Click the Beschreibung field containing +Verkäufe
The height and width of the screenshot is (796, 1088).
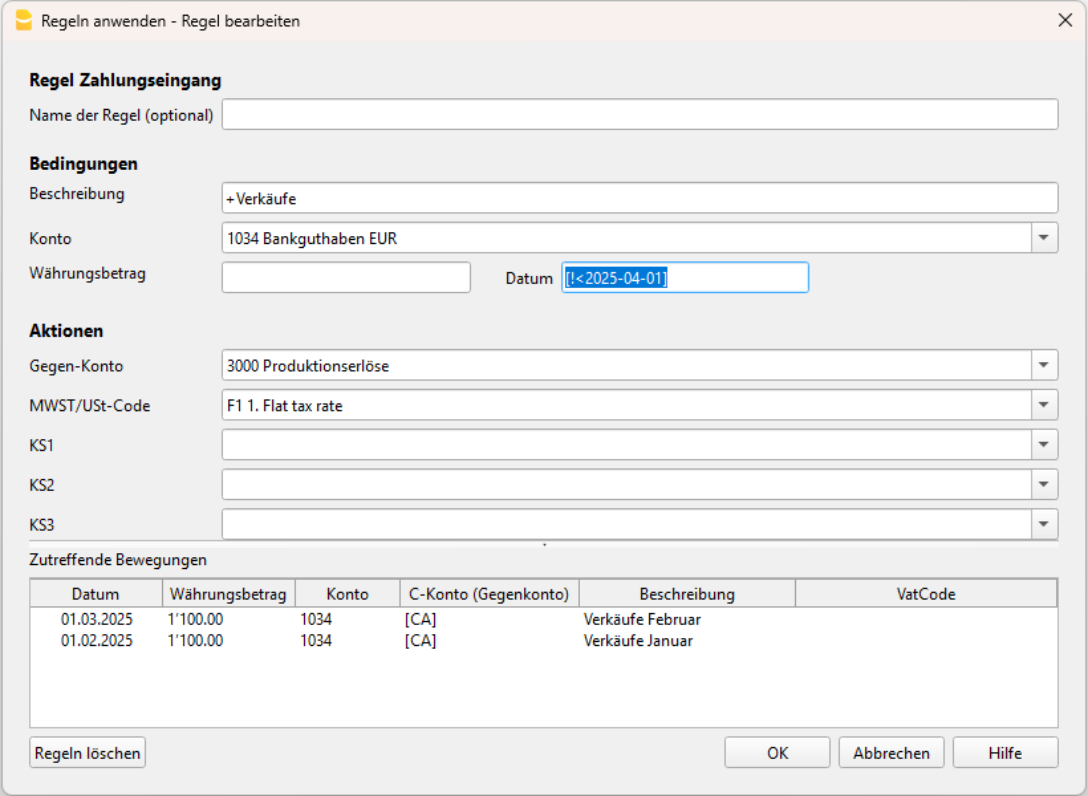click(639, 198)
